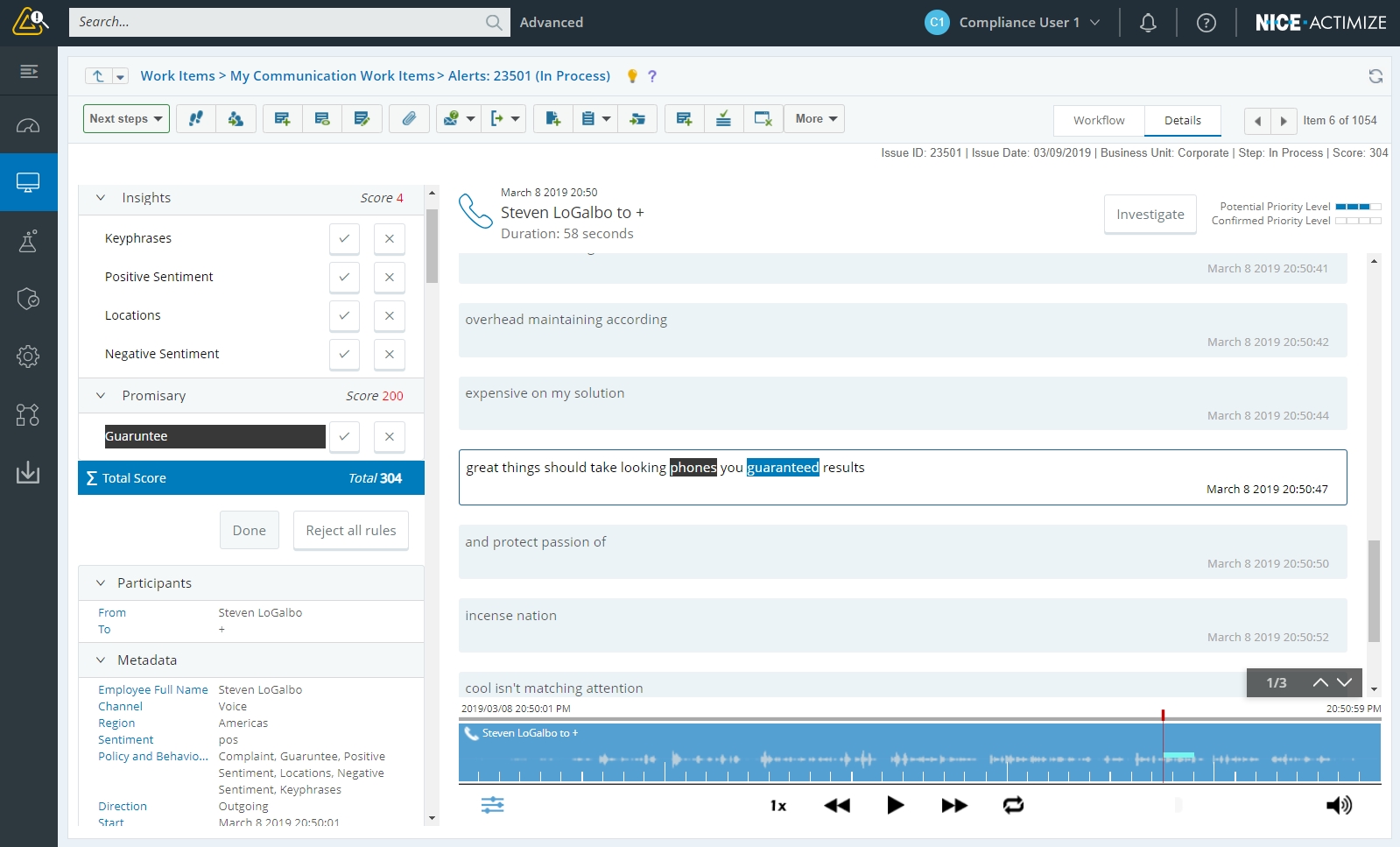Select the Details tab

[x=1182, y=121]
